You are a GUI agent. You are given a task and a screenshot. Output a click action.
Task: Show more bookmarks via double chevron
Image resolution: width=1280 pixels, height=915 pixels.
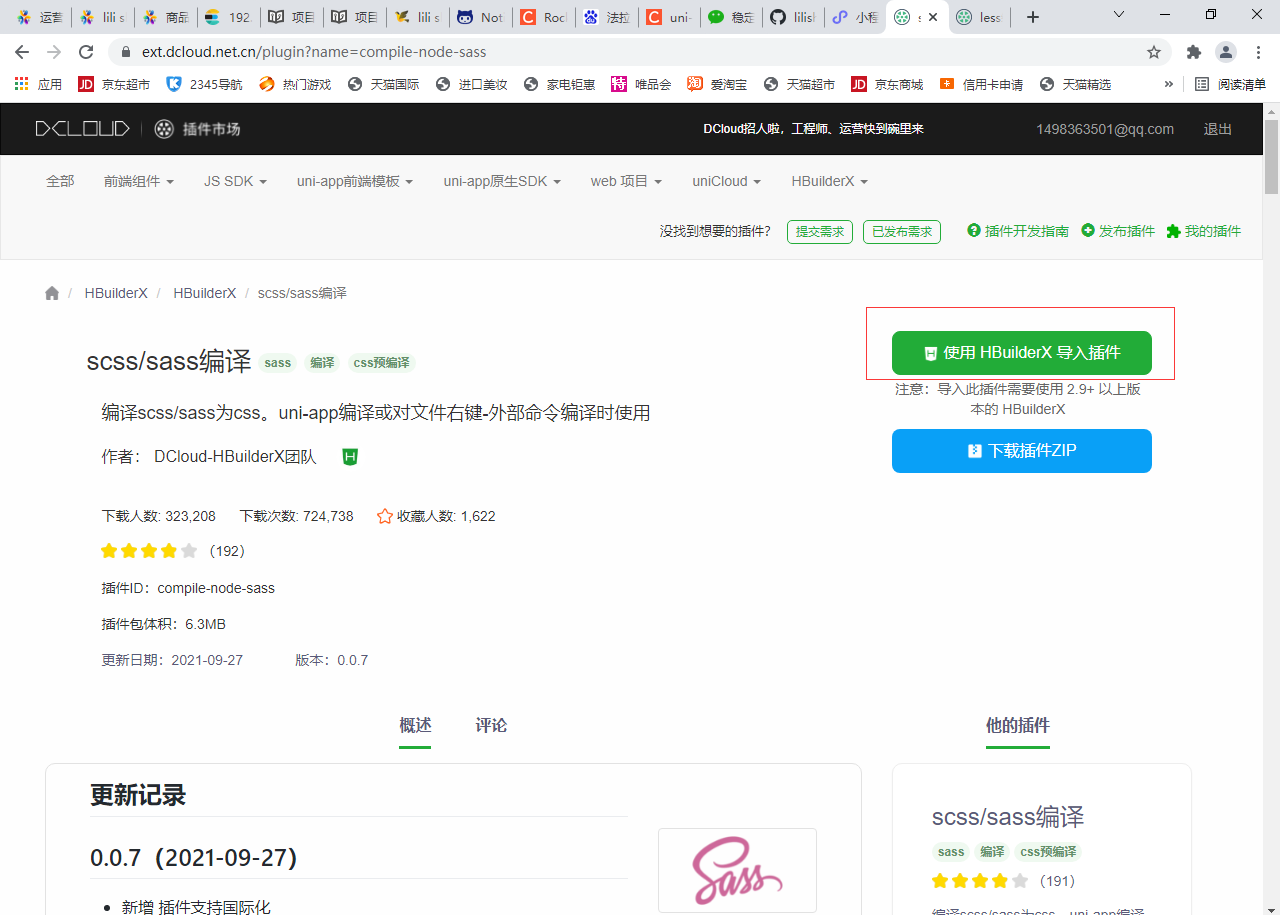1168,84
